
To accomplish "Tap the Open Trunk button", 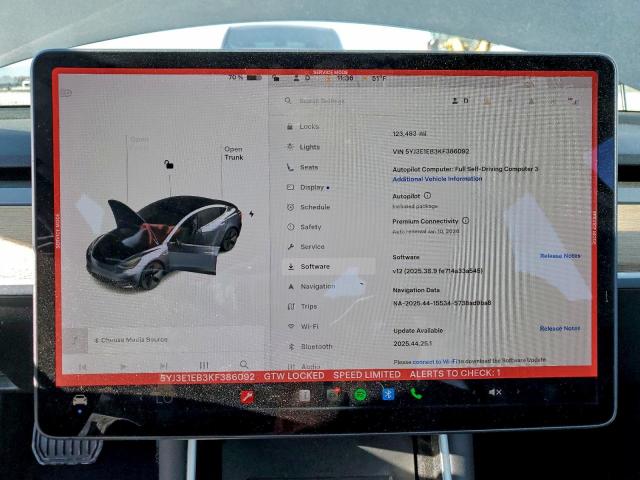I will tap(234, 153).
